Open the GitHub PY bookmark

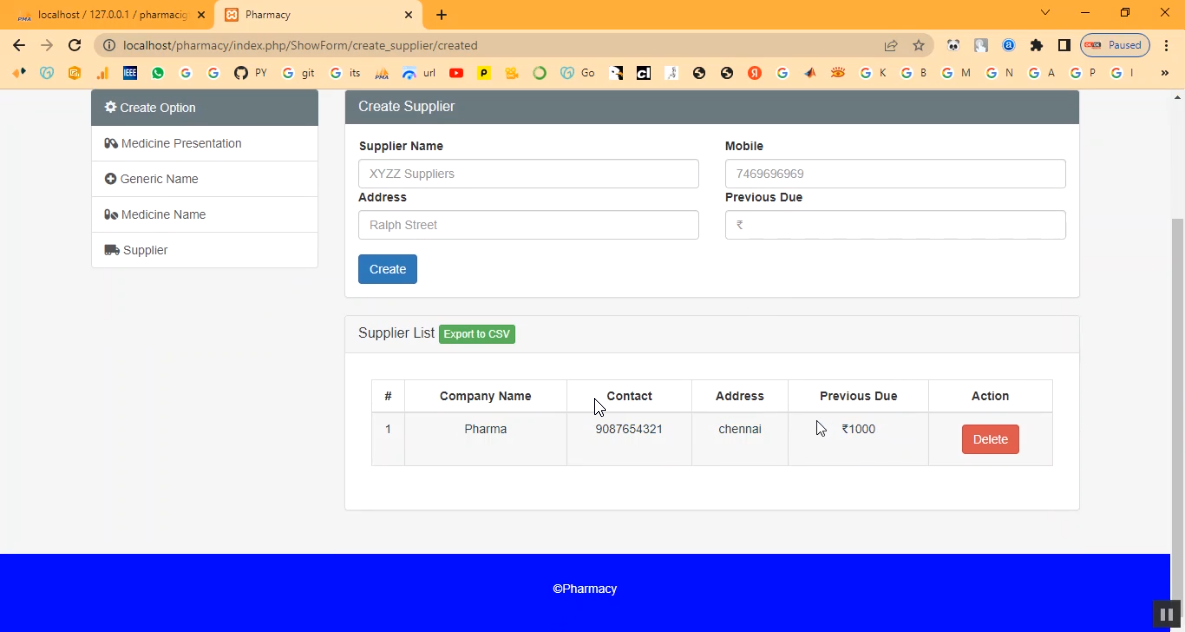coord(250,73)
